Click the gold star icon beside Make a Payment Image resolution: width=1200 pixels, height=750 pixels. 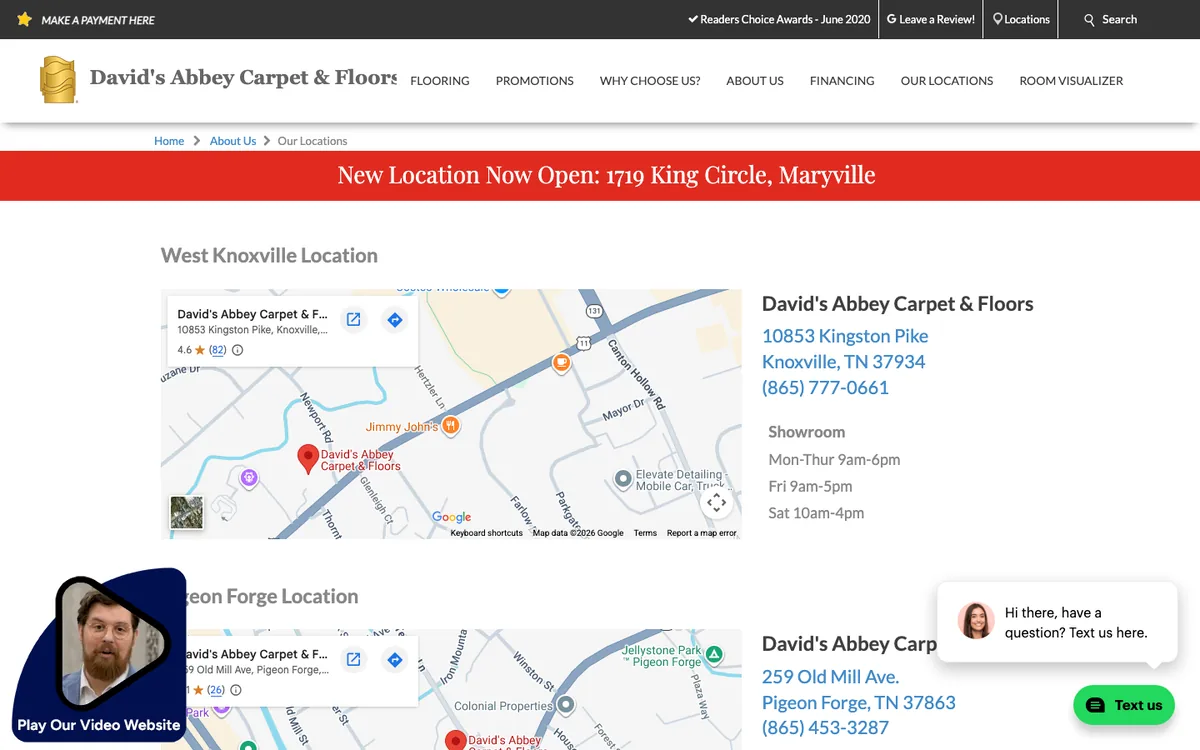pyautogui.click(x=25, y=19)
